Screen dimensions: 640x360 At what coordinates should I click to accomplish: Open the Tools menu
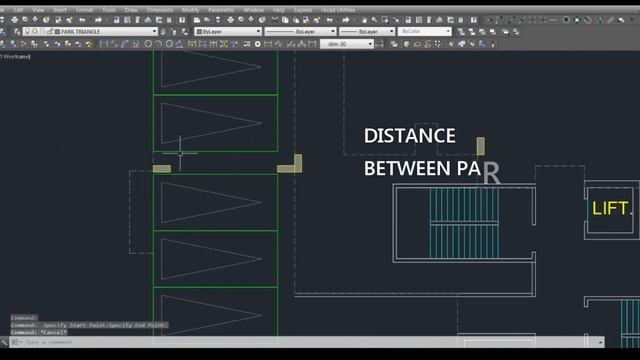(109, 10)
